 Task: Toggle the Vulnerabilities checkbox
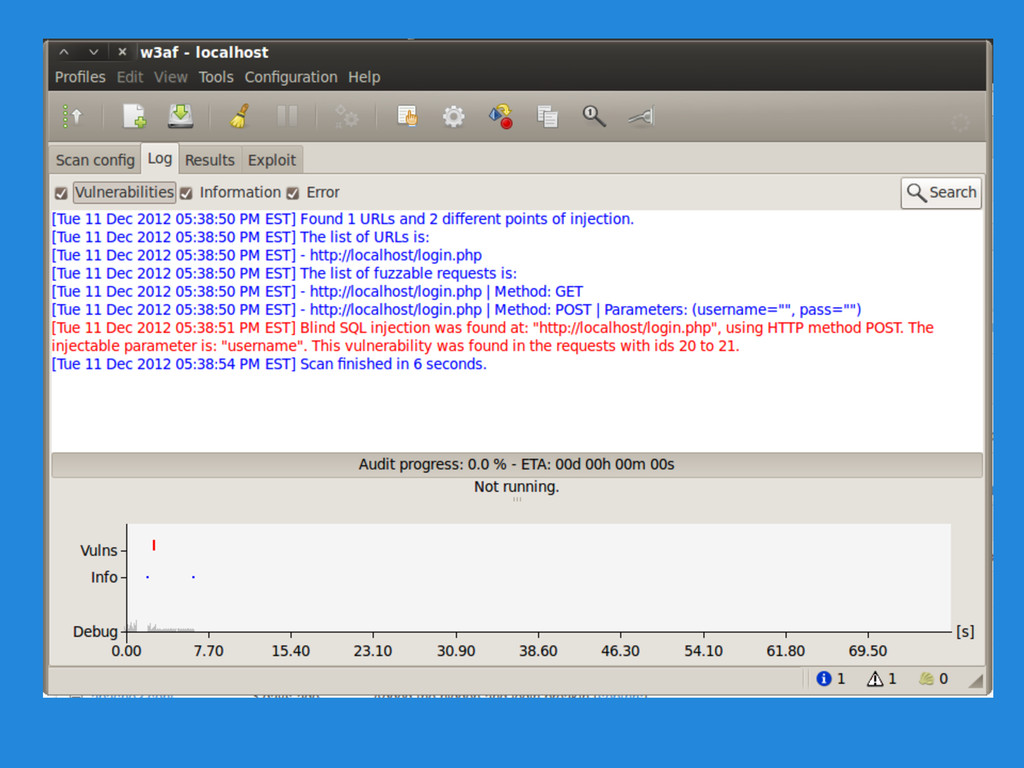pyautogui.click(x=61, y=193)
